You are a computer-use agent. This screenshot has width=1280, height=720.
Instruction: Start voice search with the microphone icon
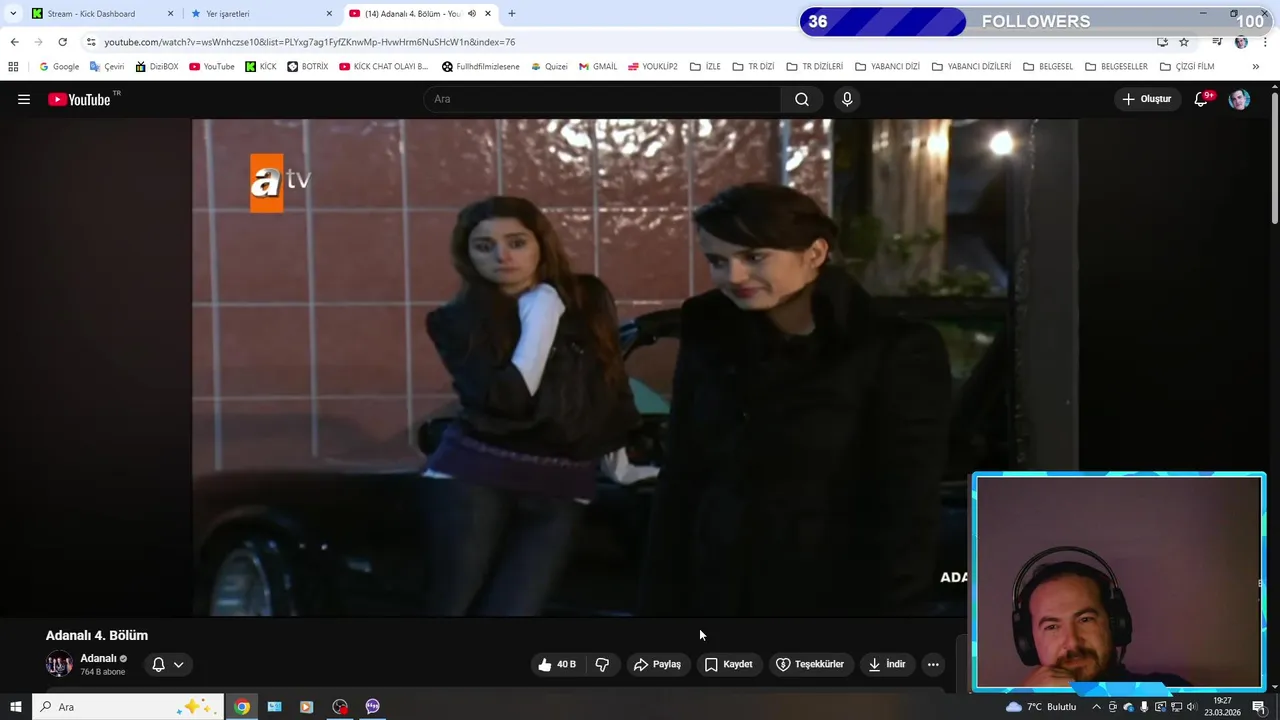point(847,99)
